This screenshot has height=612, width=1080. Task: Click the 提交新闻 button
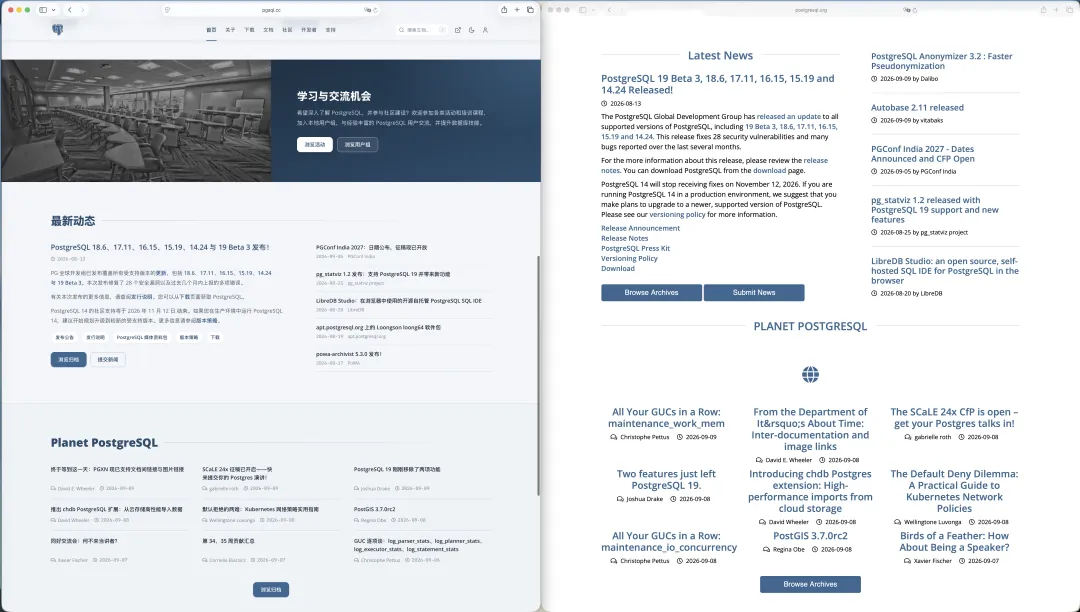point(108,359)
